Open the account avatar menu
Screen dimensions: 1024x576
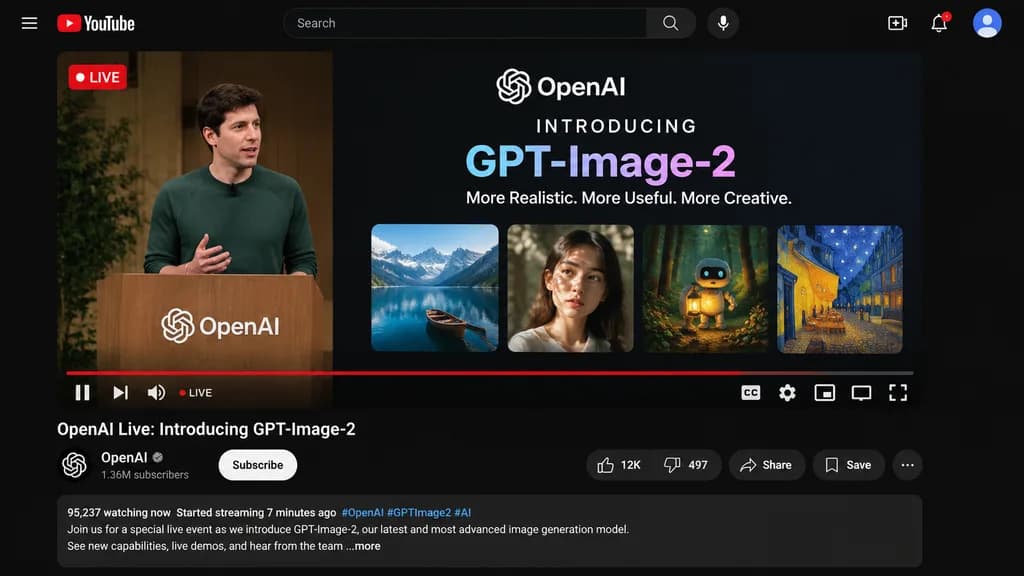pyautogui.click(x=987, y=23)
